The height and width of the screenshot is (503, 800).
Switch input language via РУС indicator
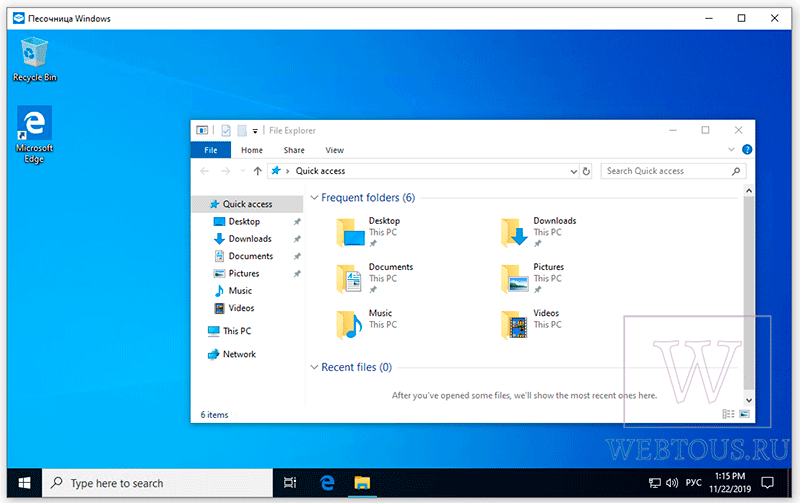click(693, 483)
